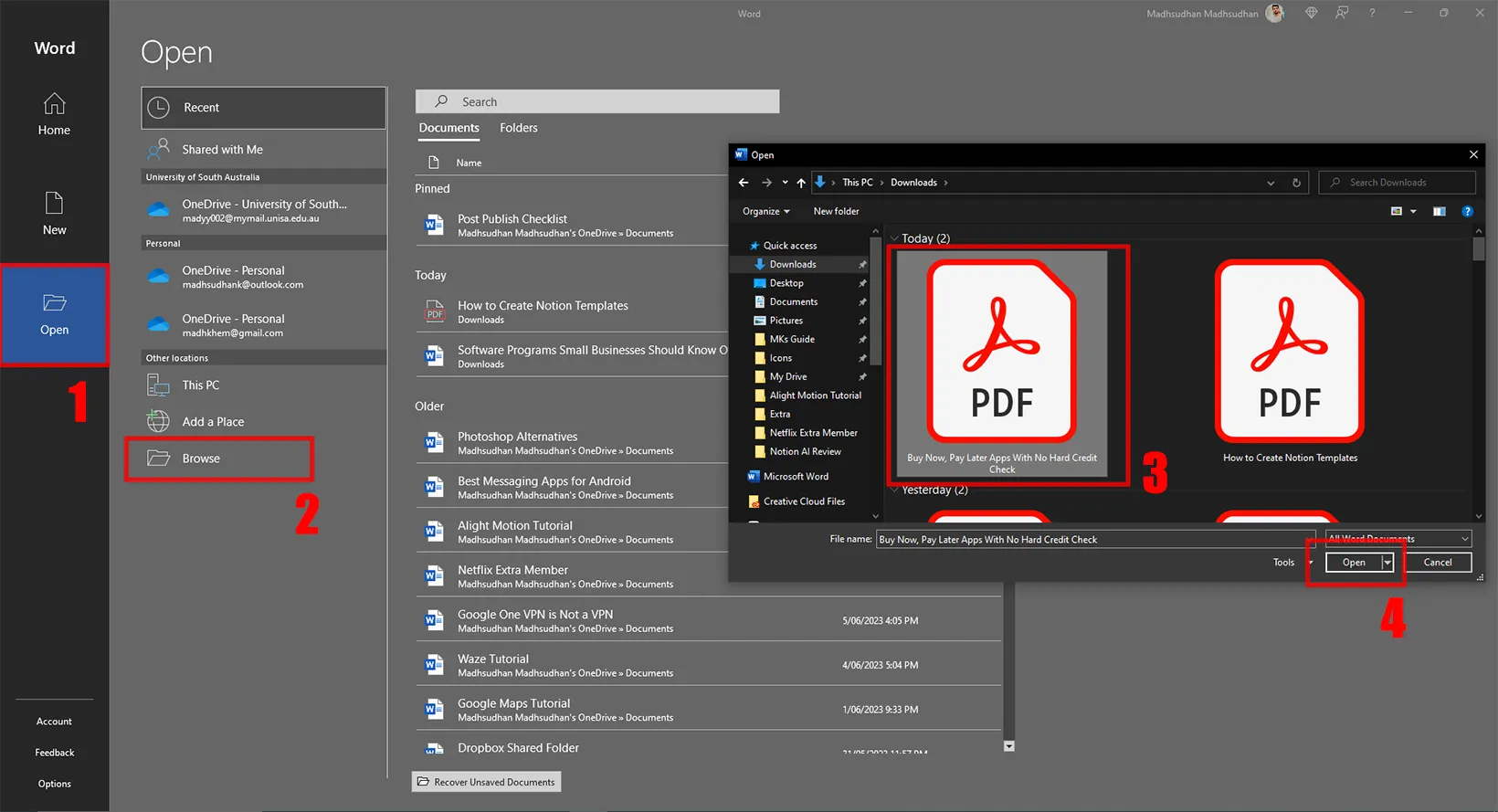Open the Waze Tutorial document

coord(708,666)
